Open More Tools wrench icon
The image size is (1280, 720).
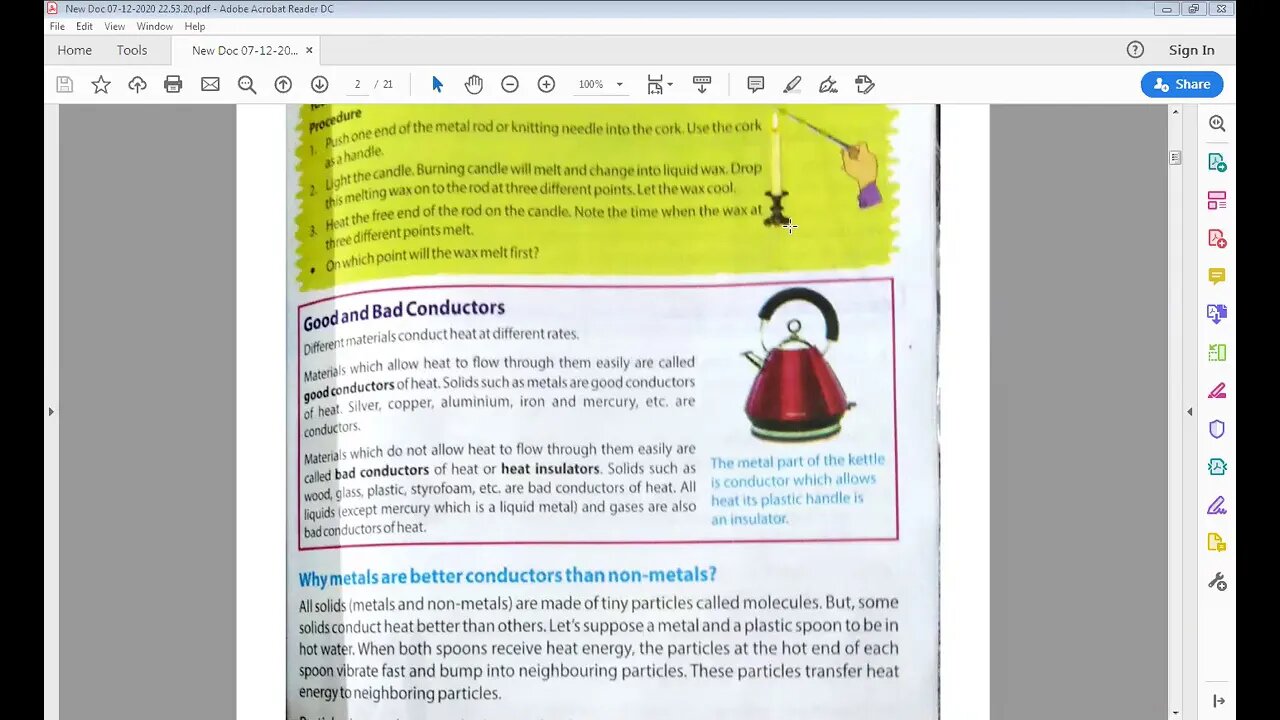click(1217, 581)
